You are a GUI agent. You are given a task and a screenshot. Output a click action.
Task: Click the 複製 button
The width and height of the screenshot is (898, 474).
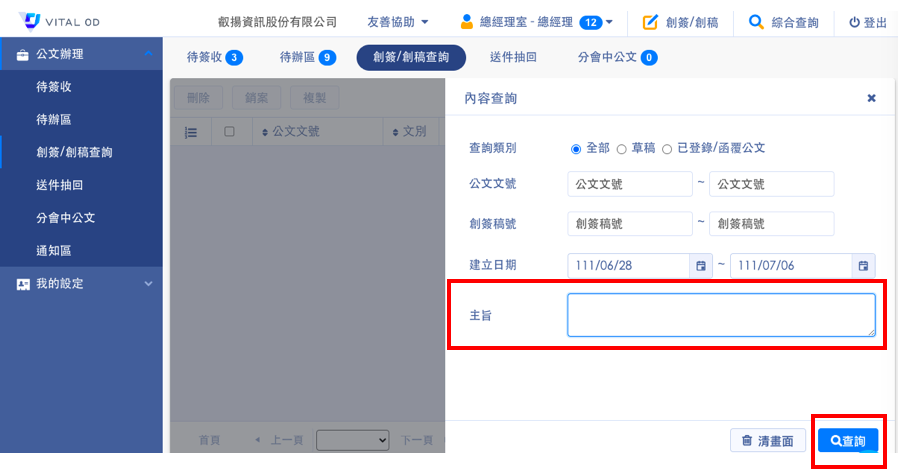[x=314, y=98]
